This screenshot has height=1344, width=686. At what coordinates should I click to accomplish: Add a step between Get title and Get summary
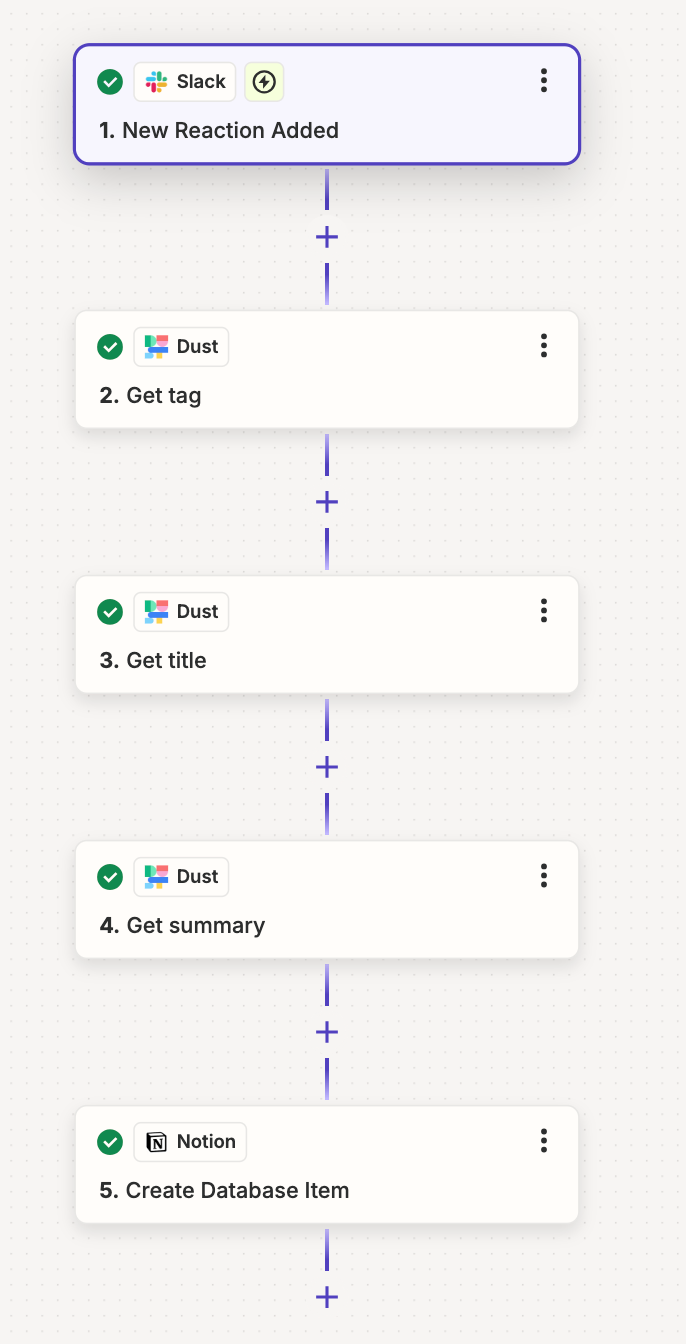(327, 767)
